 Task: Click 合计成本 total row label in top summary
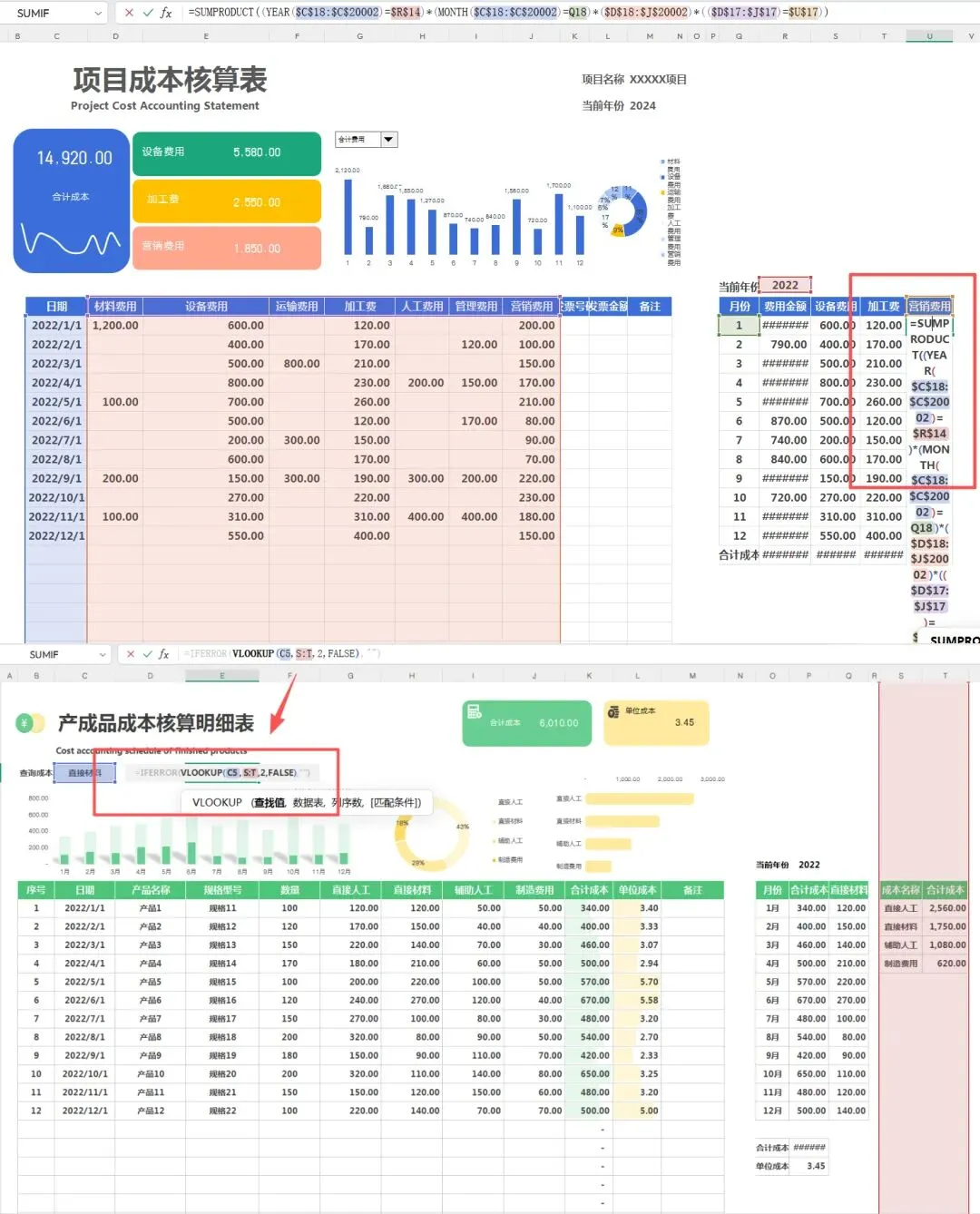tap(739, 555)
